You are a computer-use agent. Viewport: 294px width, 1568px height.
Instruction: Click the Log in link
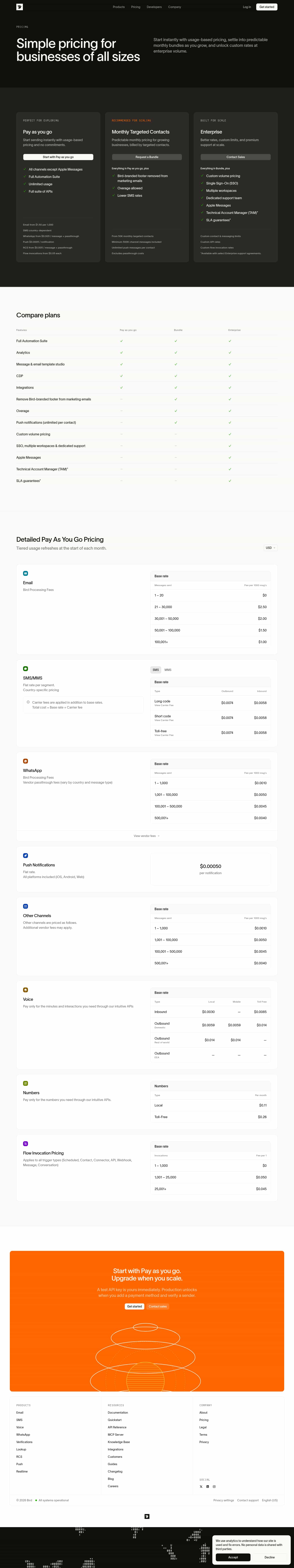tap(247, 7)
